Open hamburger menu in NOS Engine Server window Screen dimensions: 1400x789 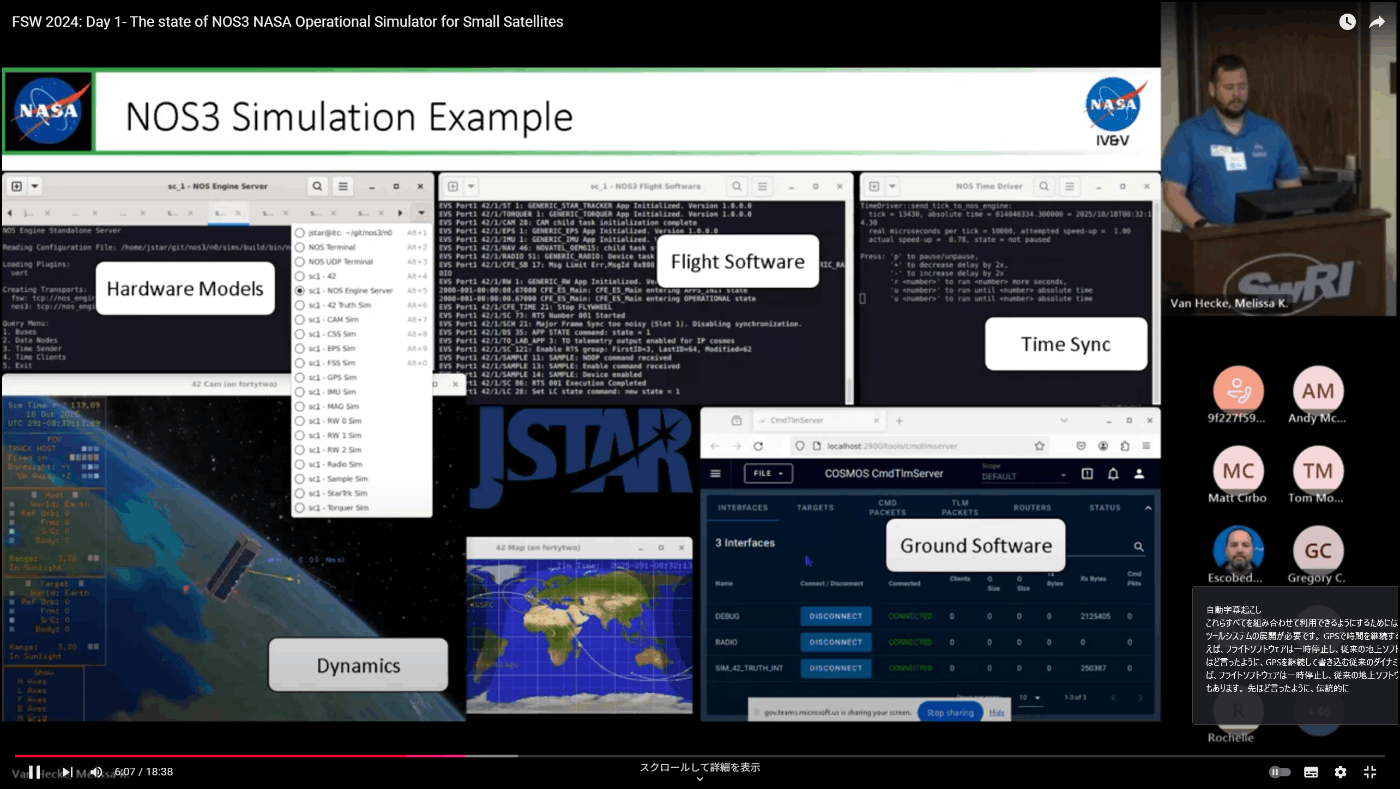[x=343, y=186]
